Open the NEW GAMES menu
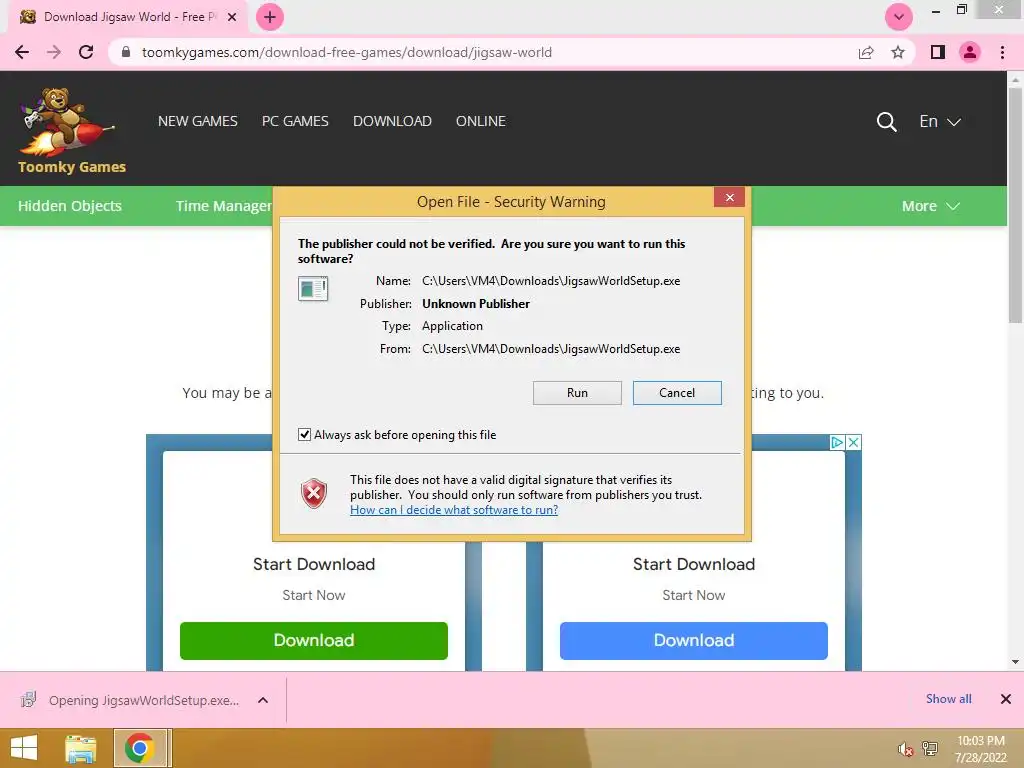This screenshot has width=1024, height=768. (198, 121)
